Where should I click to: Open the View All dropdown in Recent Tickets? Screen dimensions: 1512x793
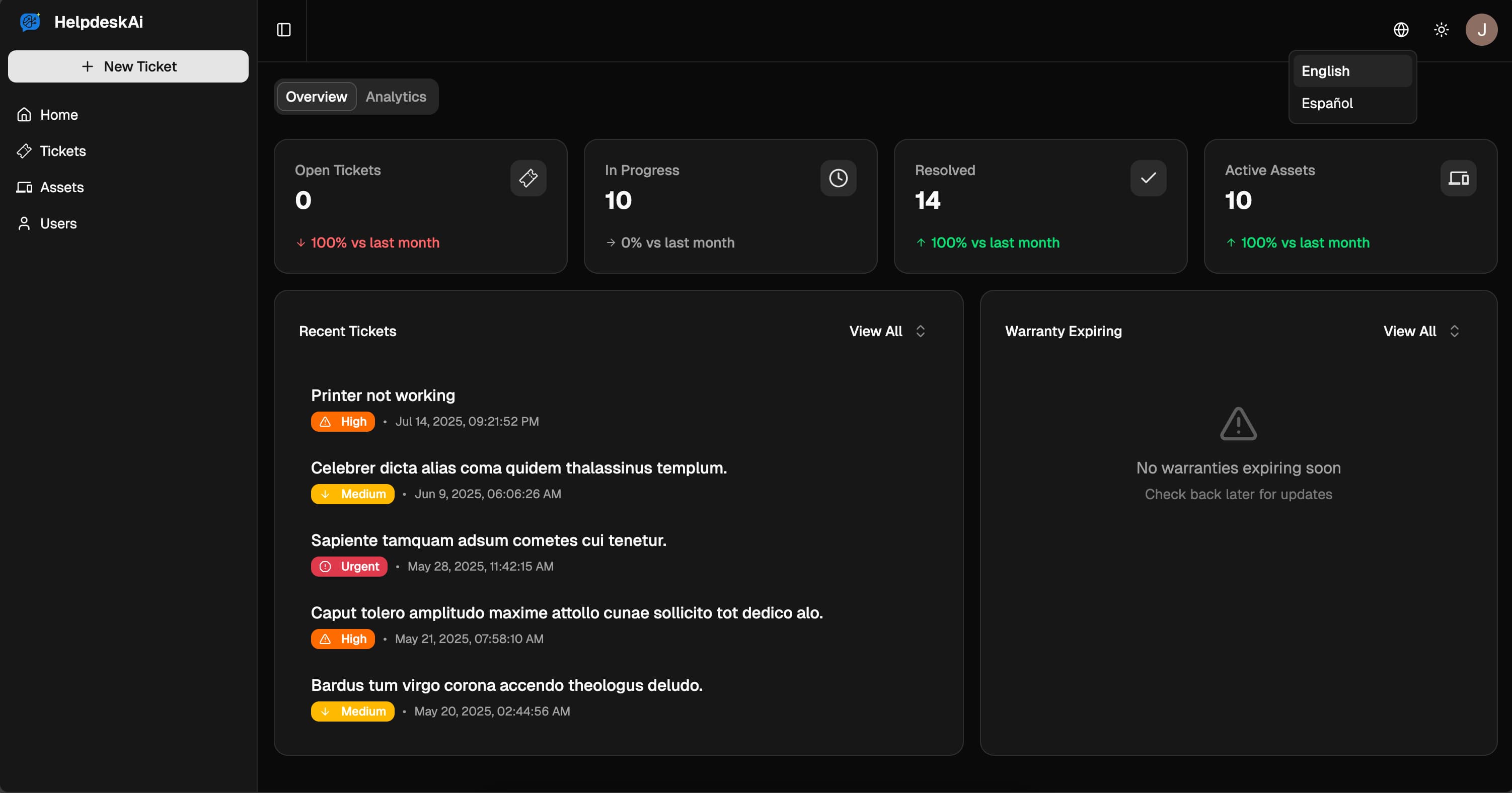tap(886, 331)
